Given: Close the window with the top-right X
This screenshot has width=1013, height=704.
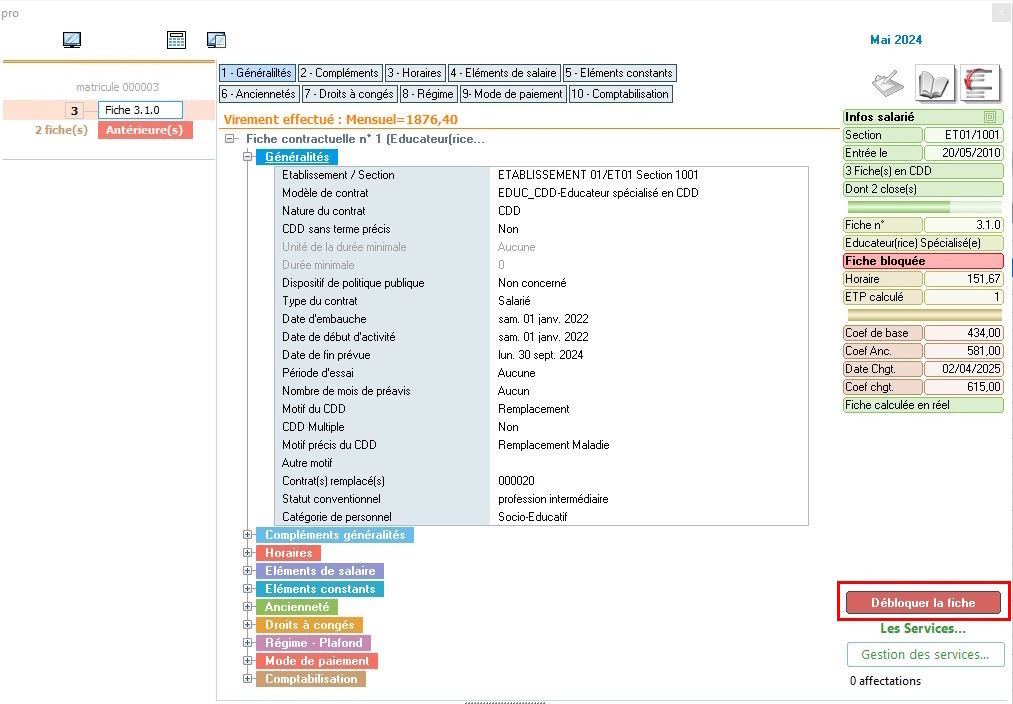Looking at the screenshot, I should [x=1002, y=13].
